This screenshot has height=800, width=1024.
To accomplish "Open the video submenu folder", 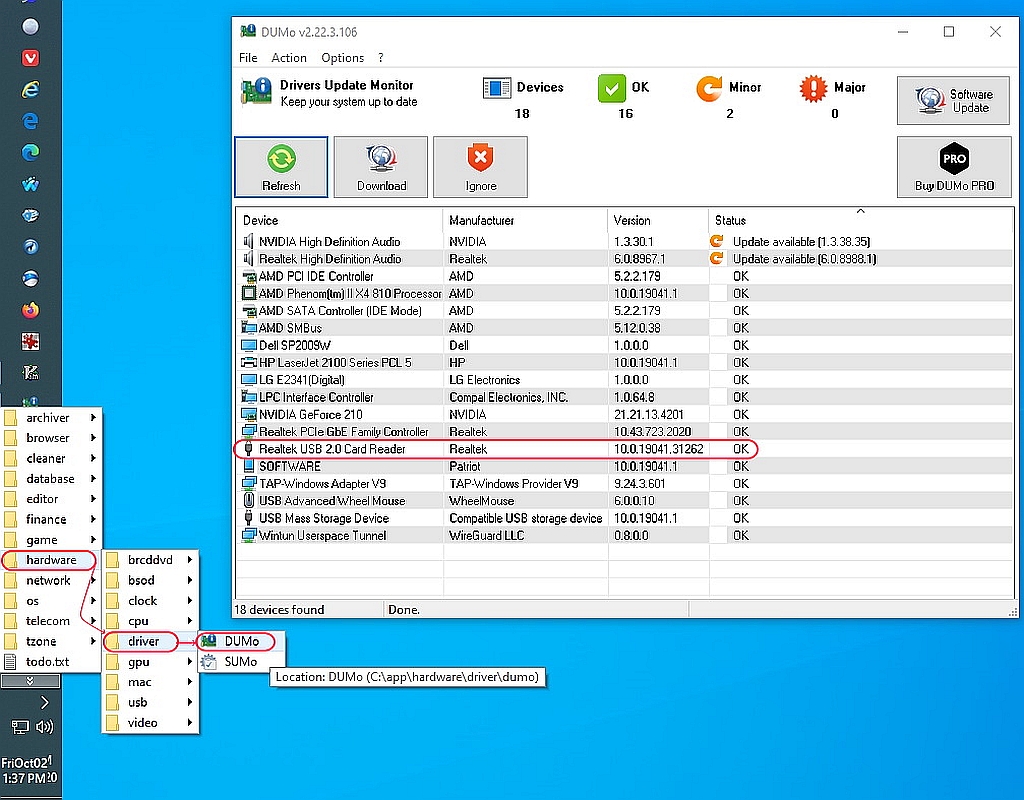I will [x=150, y=723].
